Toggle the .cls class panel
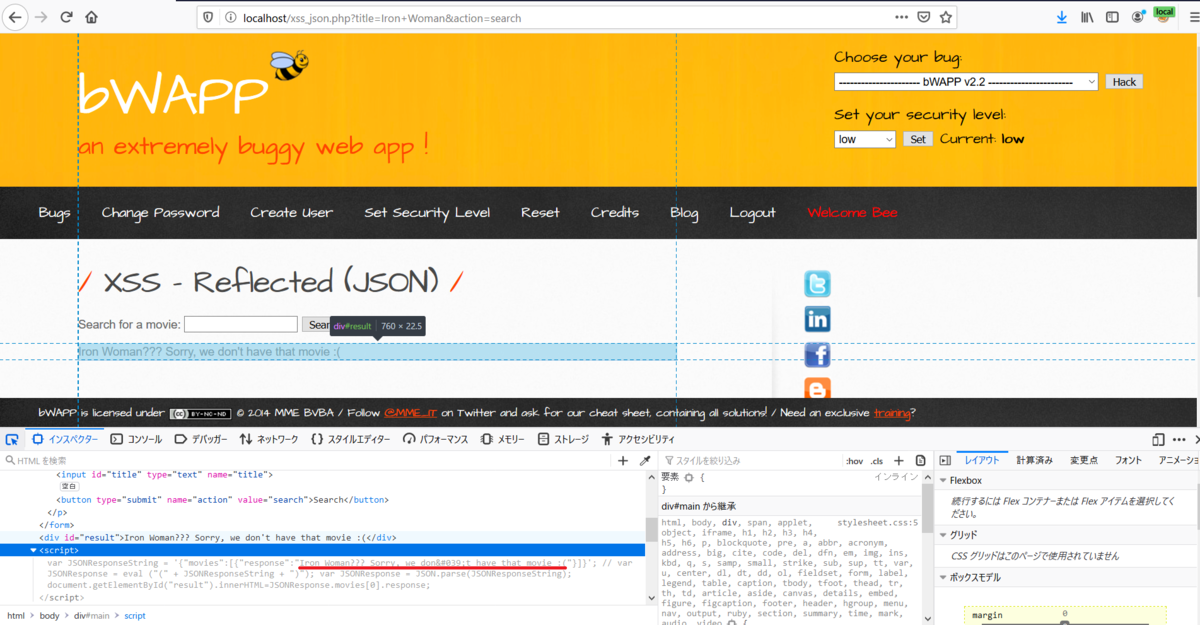The image size is (1200, 625). point(877,461)
